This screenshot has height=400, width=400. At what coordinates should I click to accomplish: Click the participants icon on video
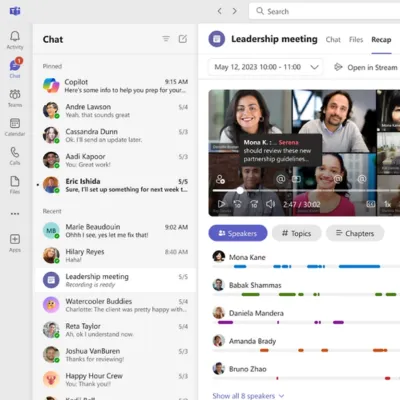click(x=220, y=179)
